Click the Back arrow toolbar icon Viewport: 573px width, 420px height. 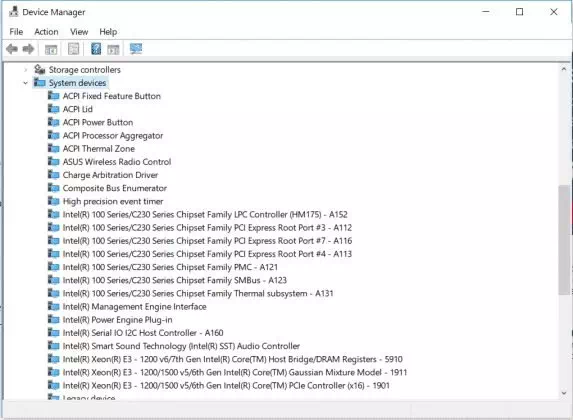(x=12, y=49)
